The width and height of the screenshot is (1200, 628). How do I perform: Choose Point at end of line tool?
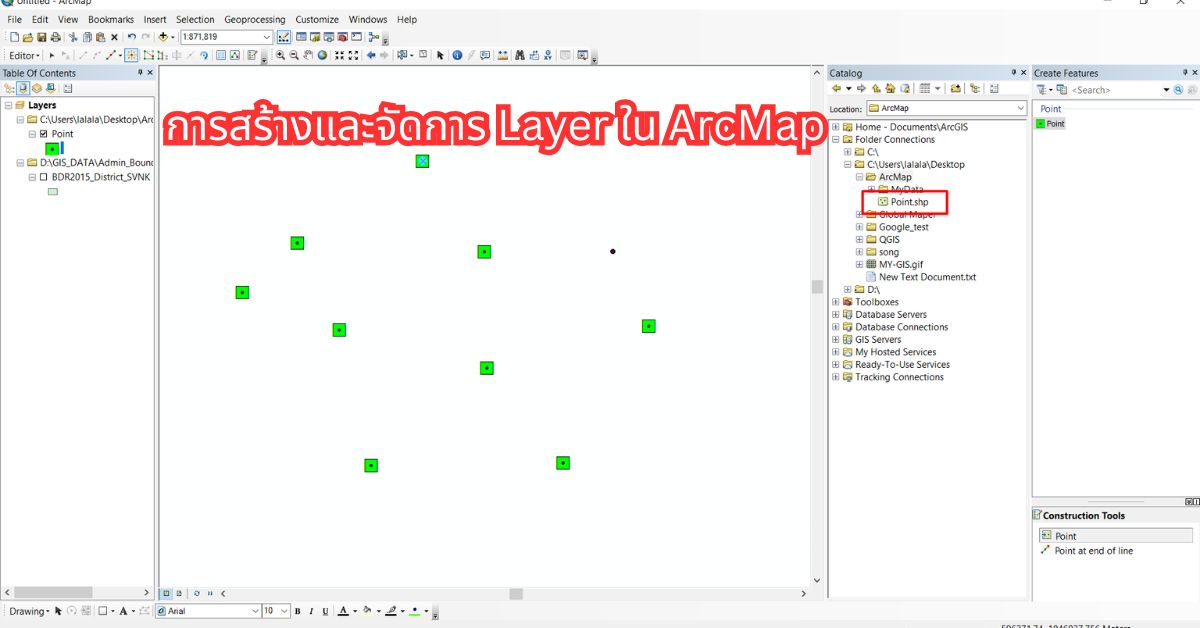point(1087,551)
